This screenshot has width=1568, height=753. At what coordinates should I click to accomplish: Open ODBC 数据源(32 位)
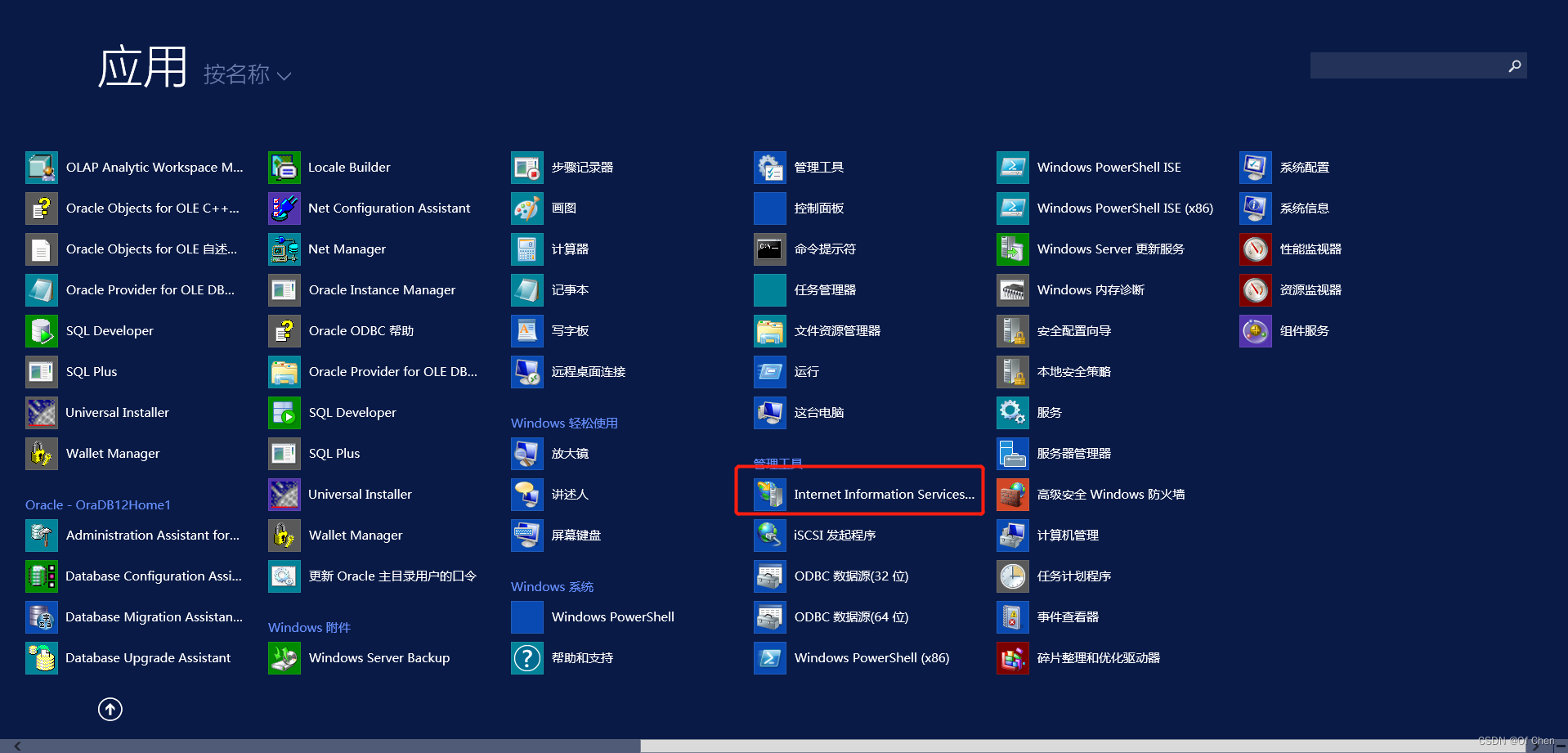point(832,576)
